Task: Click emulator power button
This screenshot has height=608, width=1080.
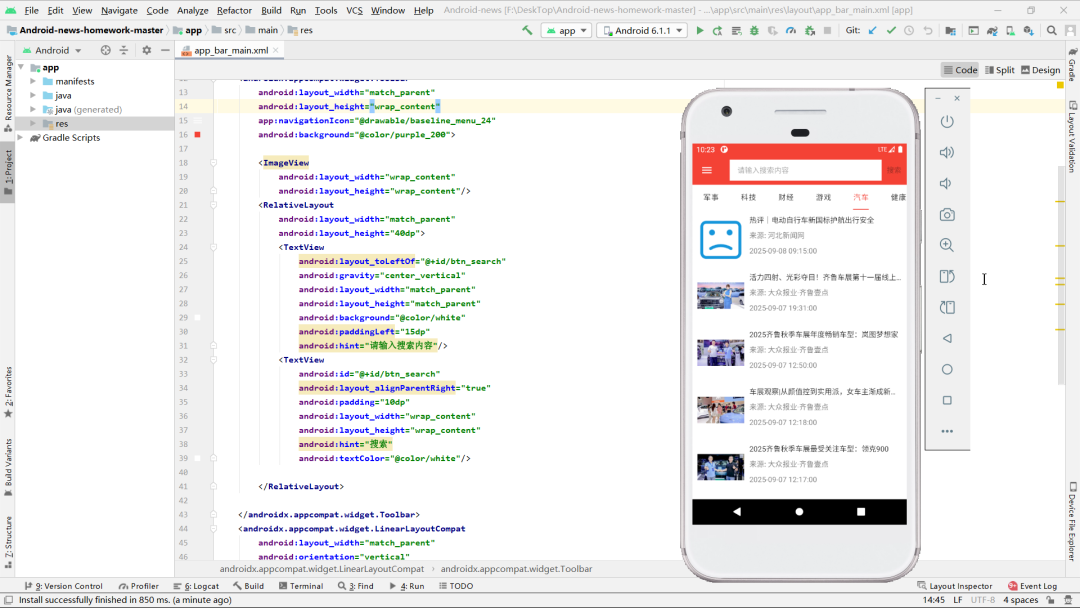Action: [947, 121]
